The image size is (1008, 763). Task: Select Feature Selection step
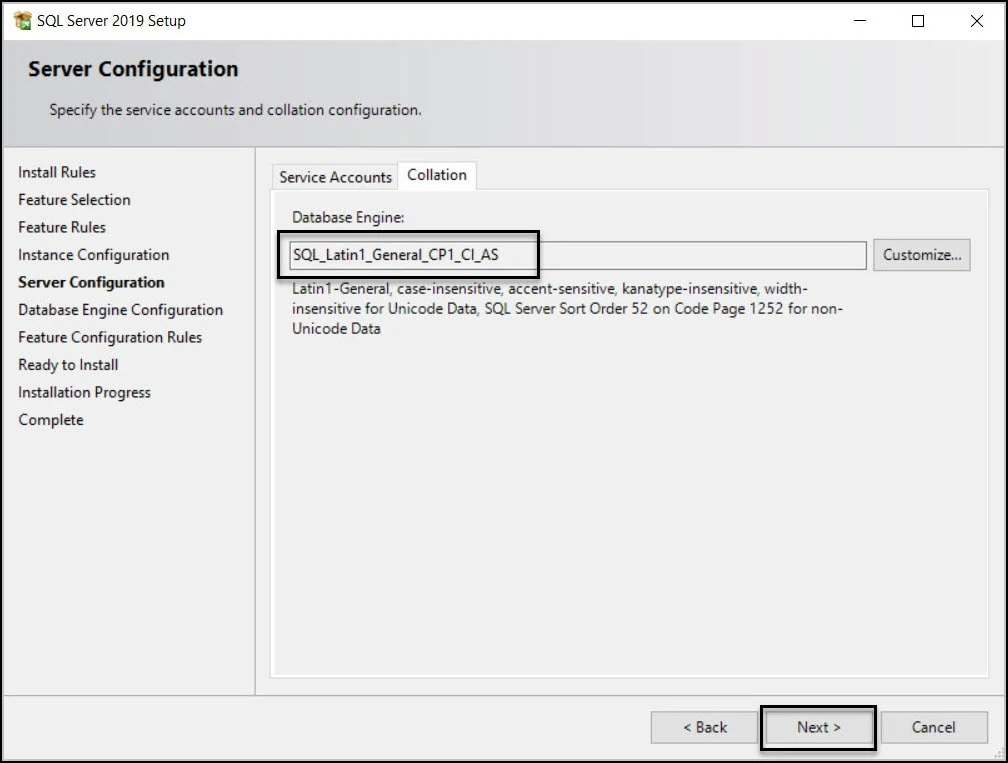(74, 200)
